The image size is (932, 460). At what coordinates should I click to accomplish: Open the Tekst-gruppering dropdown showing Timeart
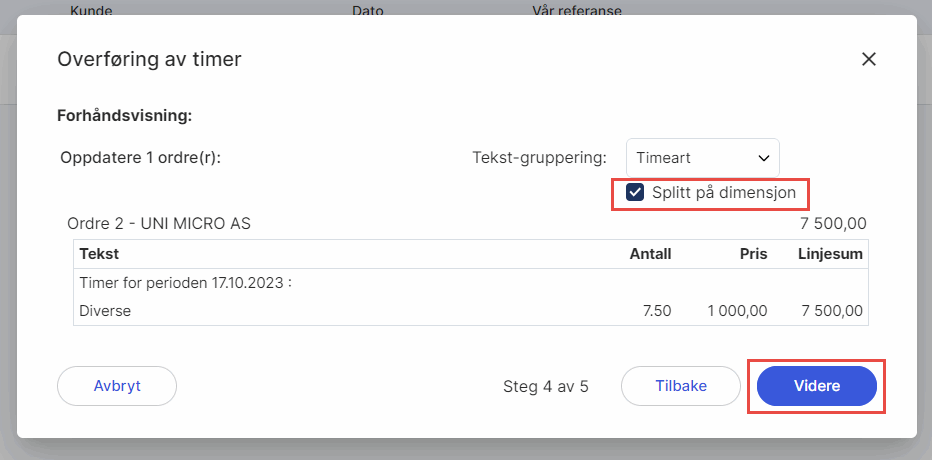click(702, 158)
